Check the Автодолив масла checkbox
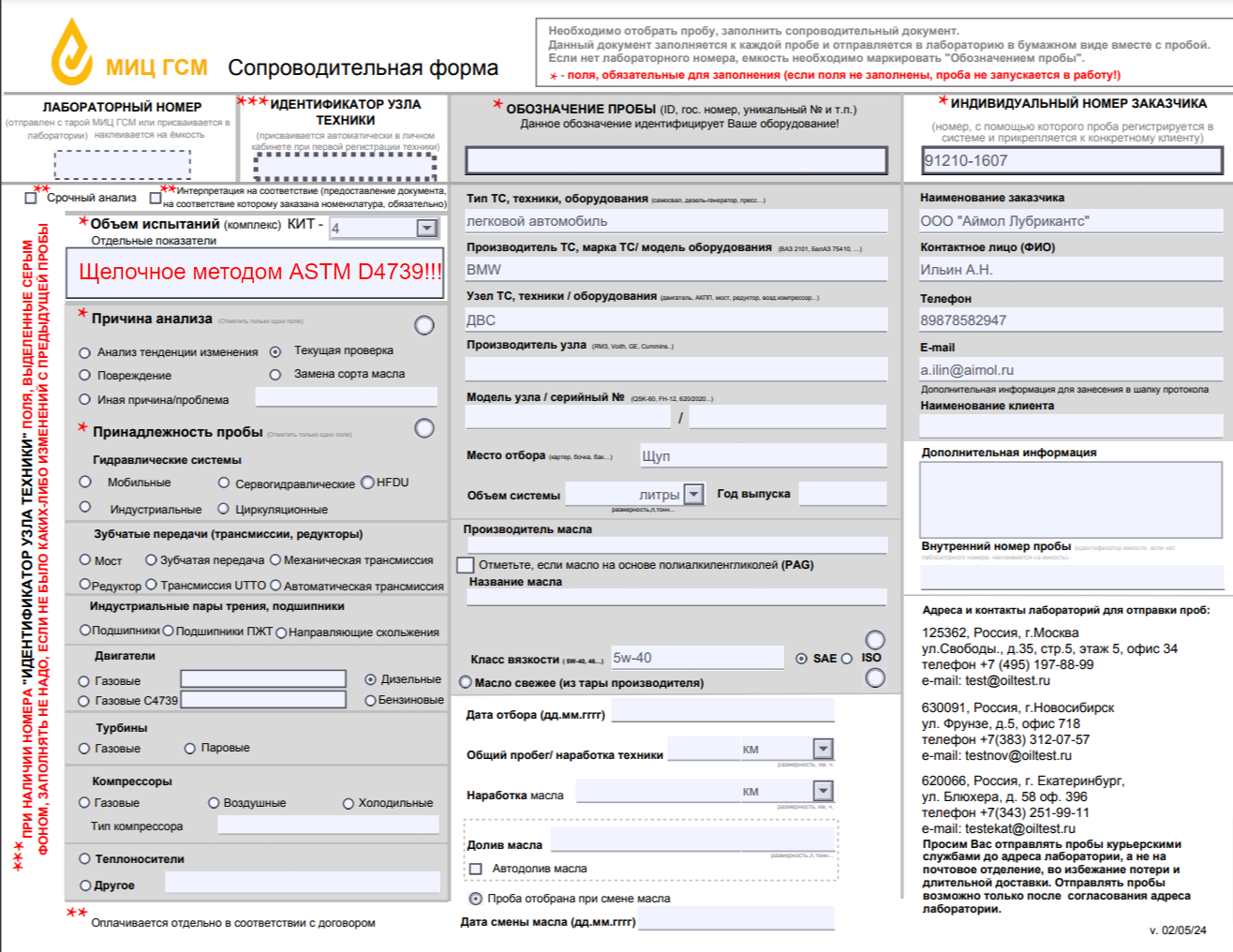Image resolution: width=1233 pixels, height=952 pixels. tap(476, 869)
